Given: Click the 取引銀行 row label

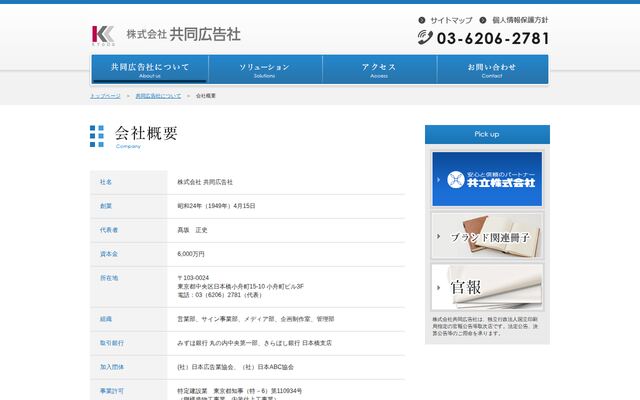Looking at the screenshot, I should 111,343.
